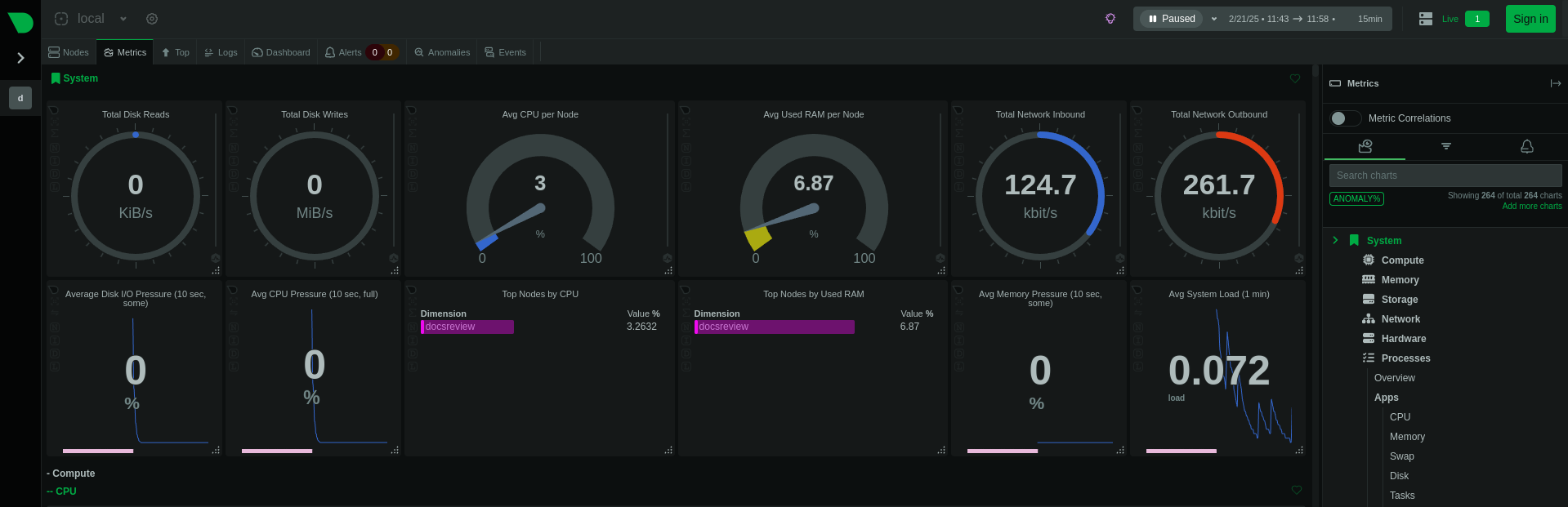Click the docsreview bar in Top Nodes by CPU
The image size is (1568, 507).
coord(467,327)
